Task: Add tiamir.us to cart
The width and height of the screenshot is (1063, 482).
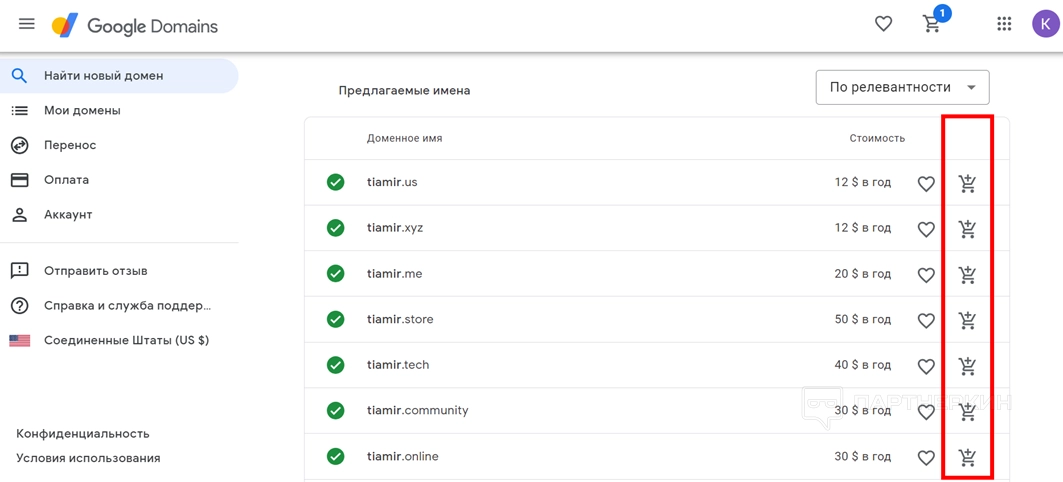Action: (967, 183)
